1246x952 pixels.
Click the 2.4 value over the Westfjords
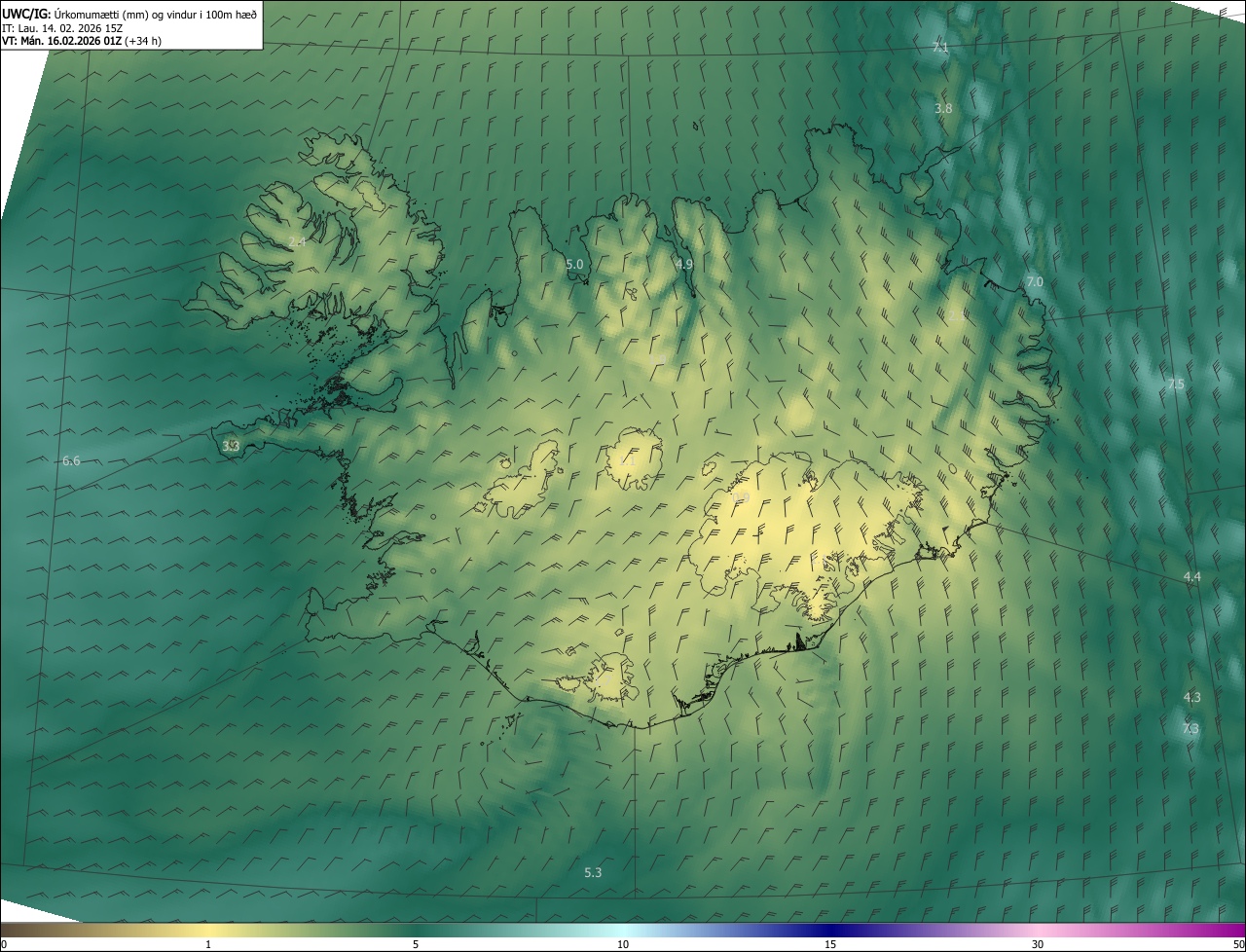(297, 241)
